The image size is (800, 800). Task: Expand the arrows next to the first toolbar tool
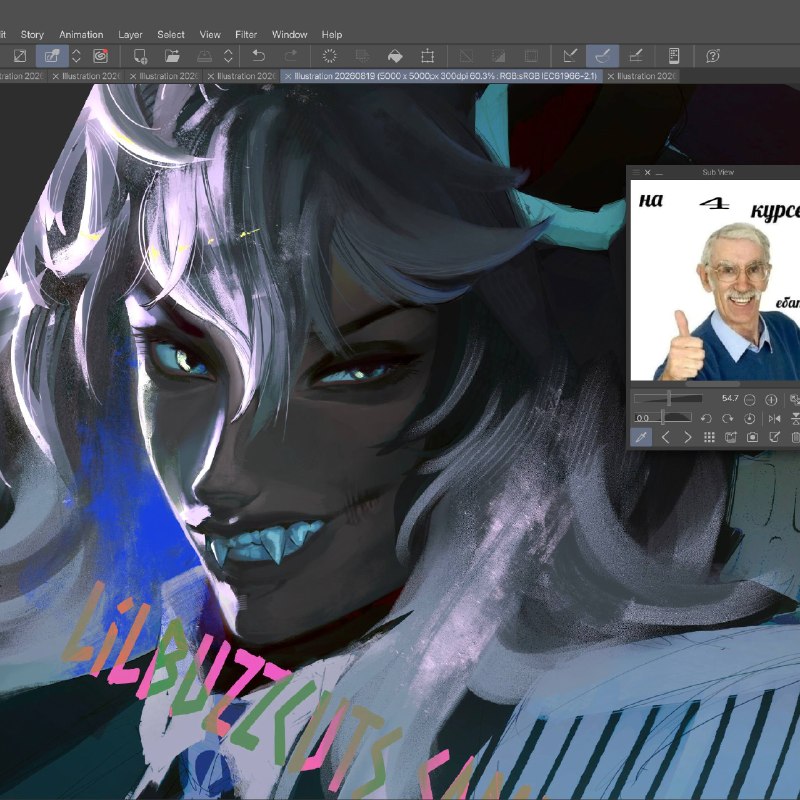tap(76, 56)
